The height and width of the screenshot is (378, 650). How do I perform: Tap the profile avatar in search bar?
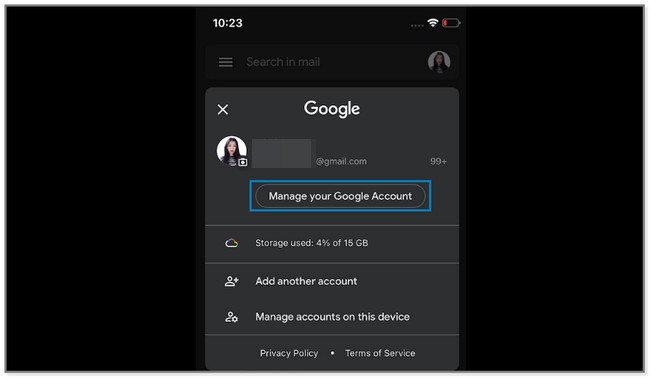pyautogui.click(x=439, y=62)
